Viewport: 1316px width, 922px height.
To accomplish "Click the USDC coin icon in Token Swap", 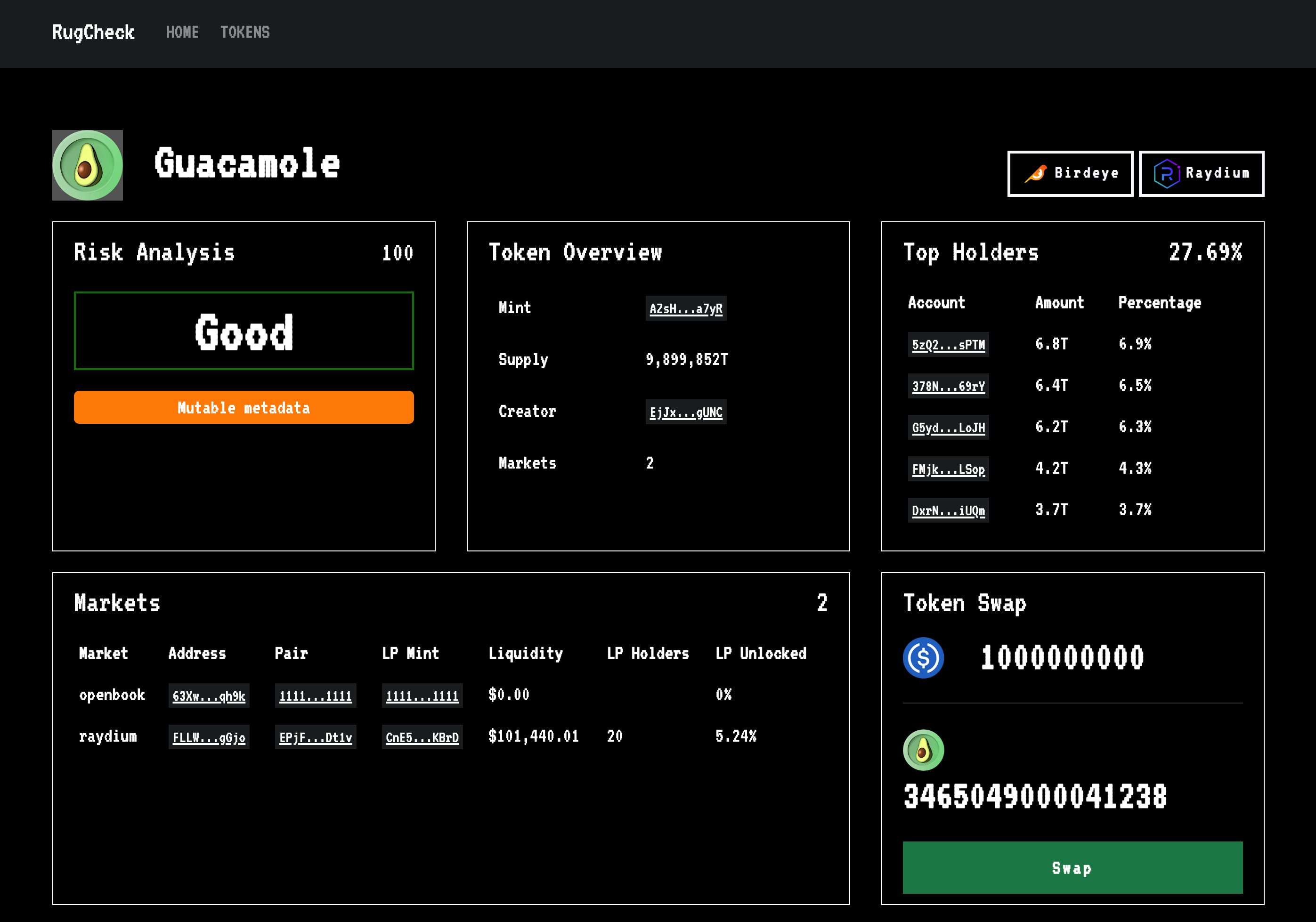I will 923,657.
